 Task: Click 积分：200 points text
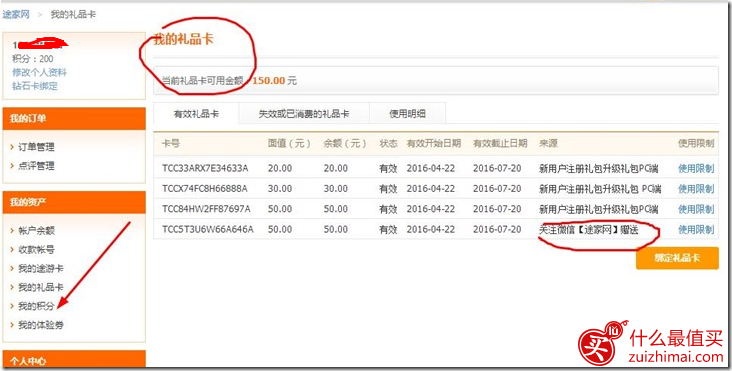pos(33,59)
